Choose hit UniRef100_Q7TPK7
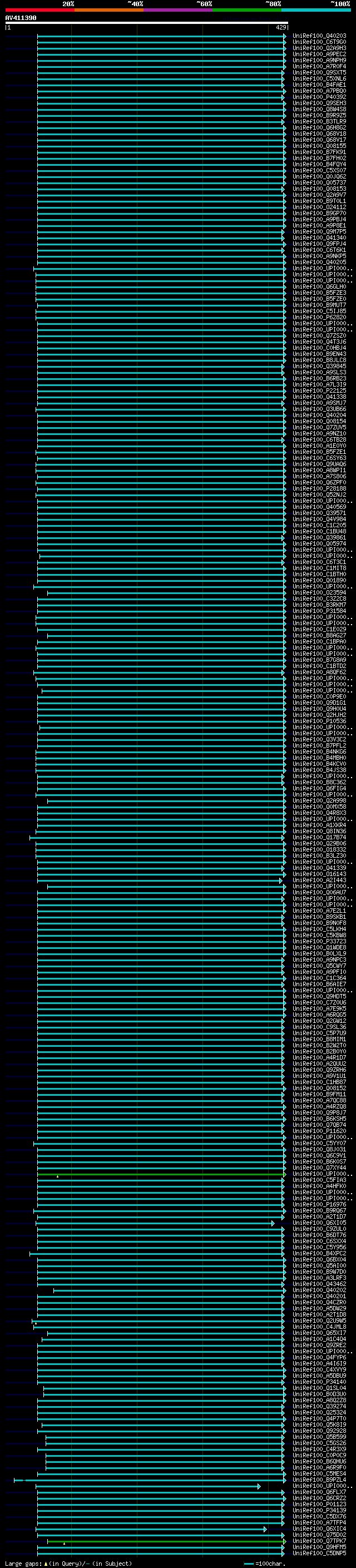This screenshot has height=1568, width=356. tap(319, 1541)
